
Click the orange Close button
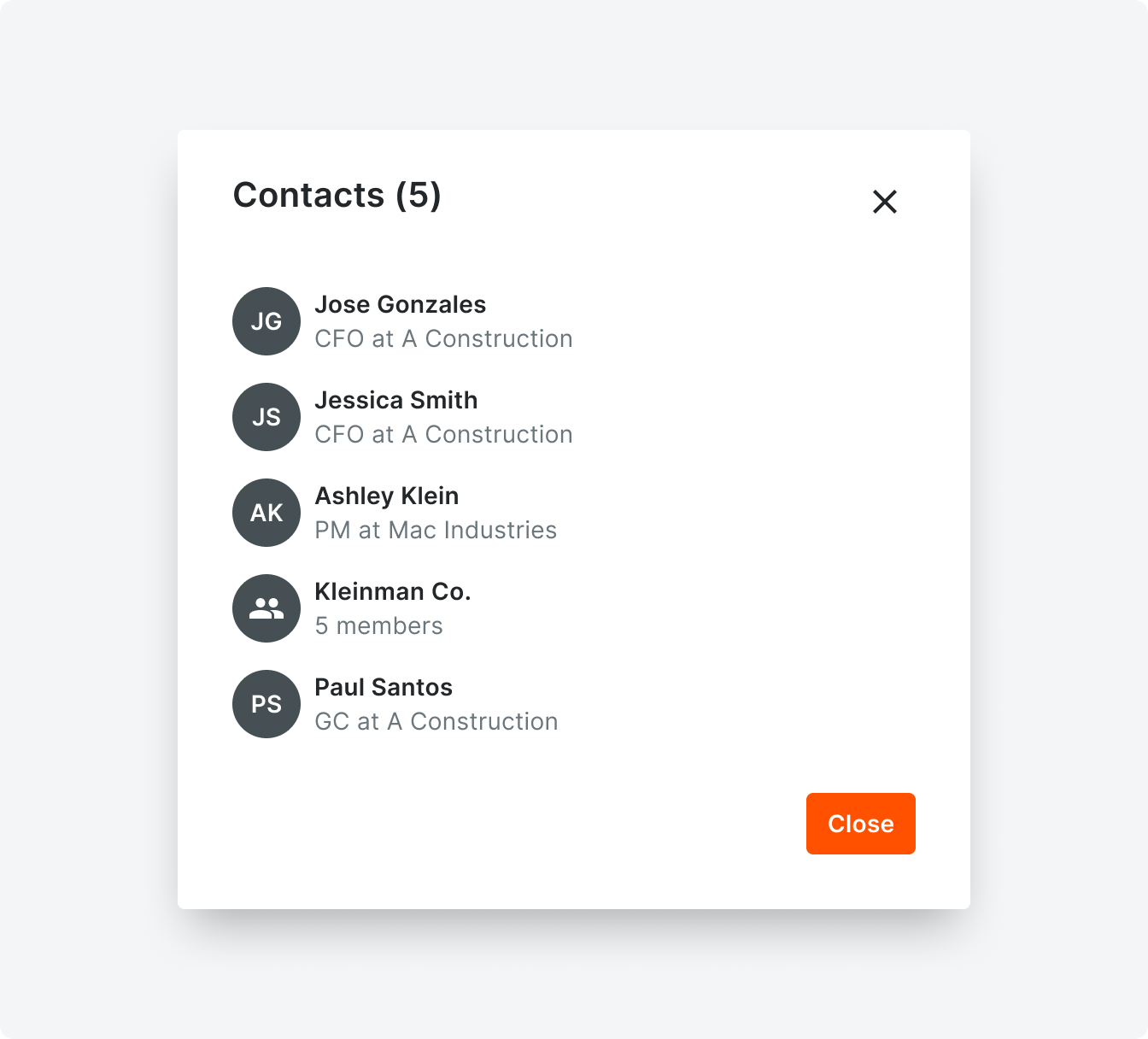861,824
